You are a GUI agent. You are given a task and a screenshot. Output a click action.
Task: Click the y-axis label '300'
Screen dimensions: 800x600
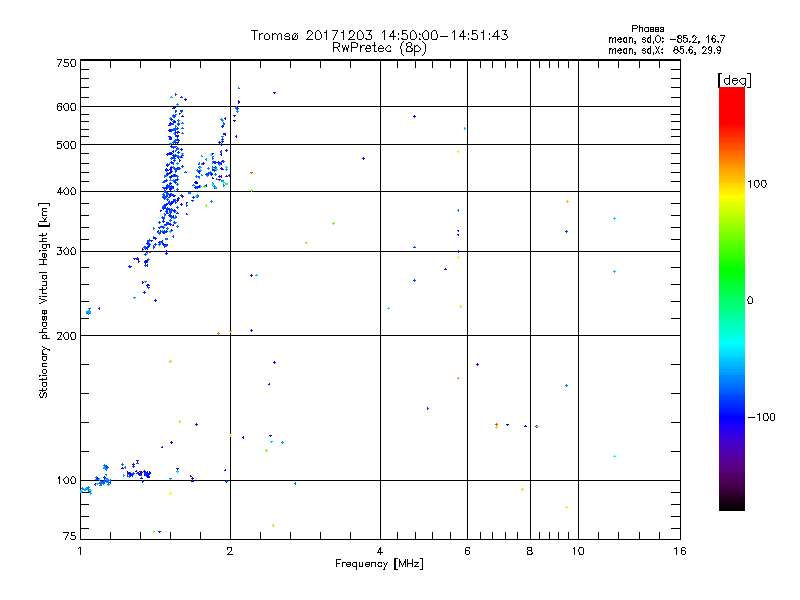click(66, 251)
